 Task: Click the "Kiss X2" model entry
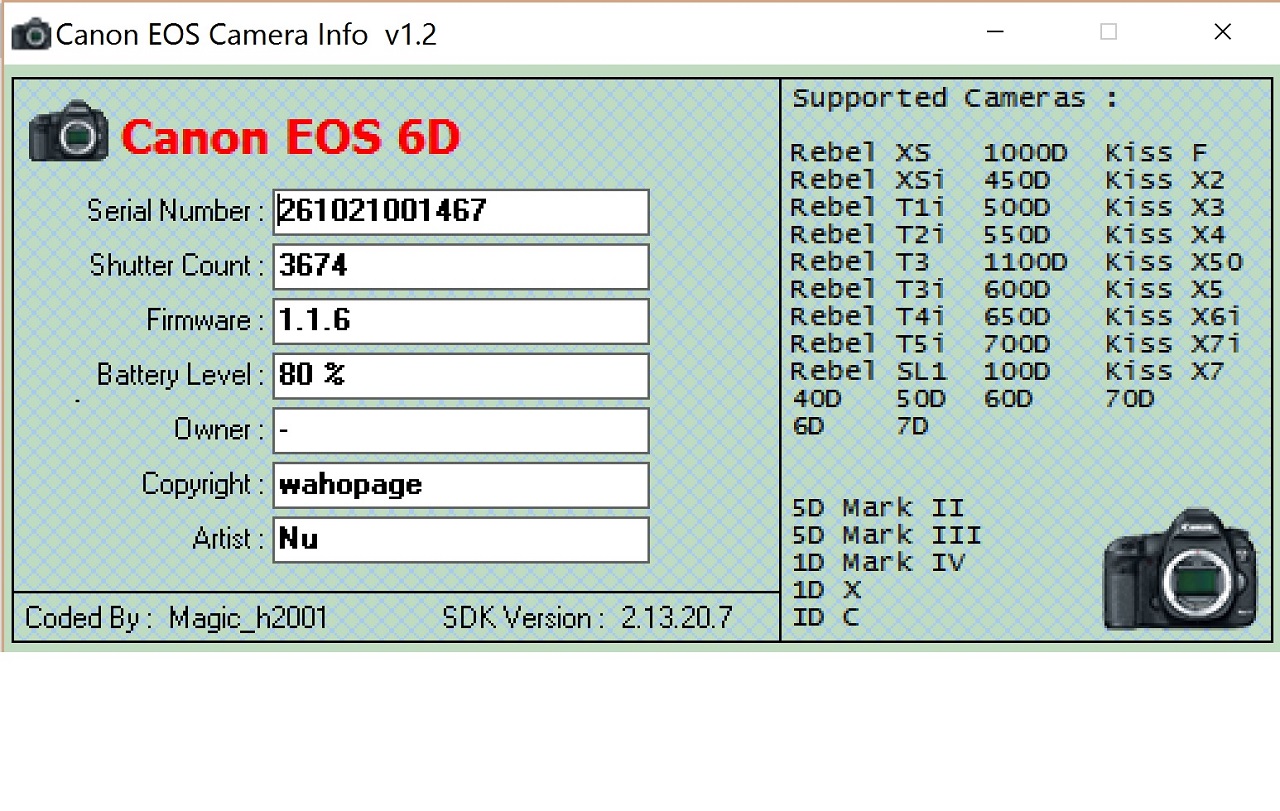pyautogui.click(x=1166, y=180)
